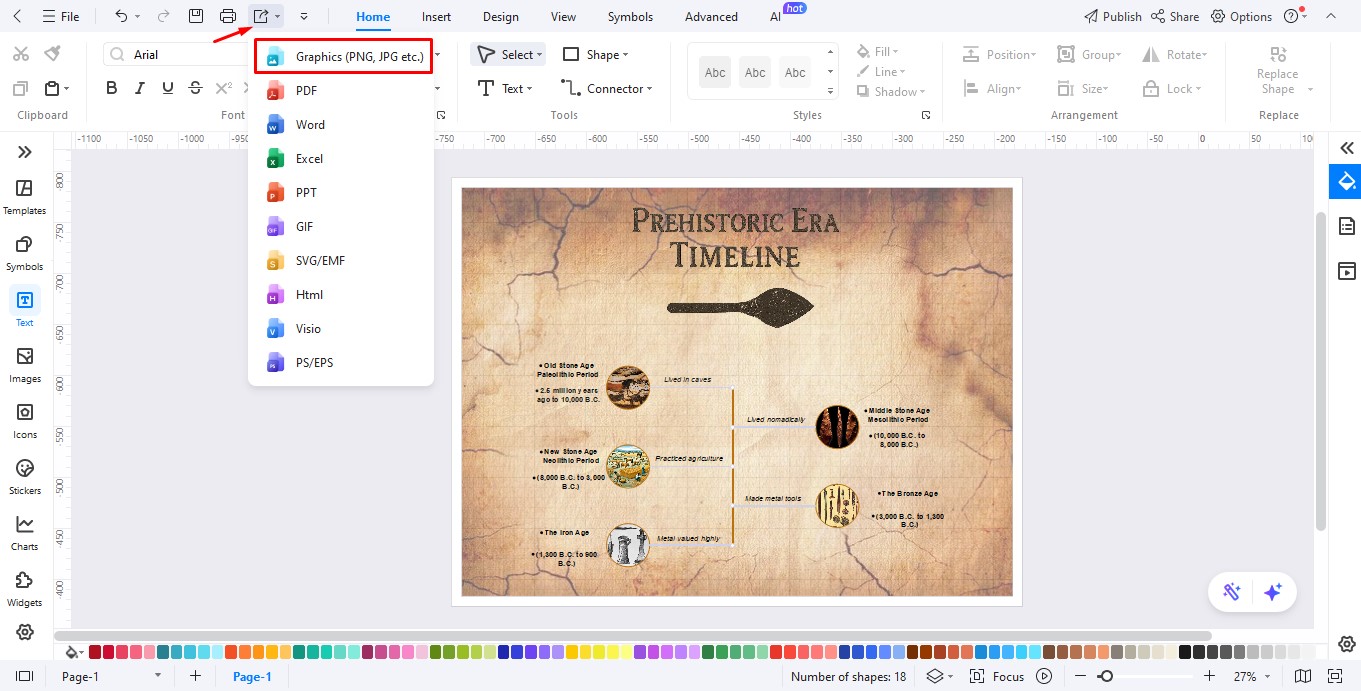Pick a red swatch from the color bar

[x=97, y=651]
